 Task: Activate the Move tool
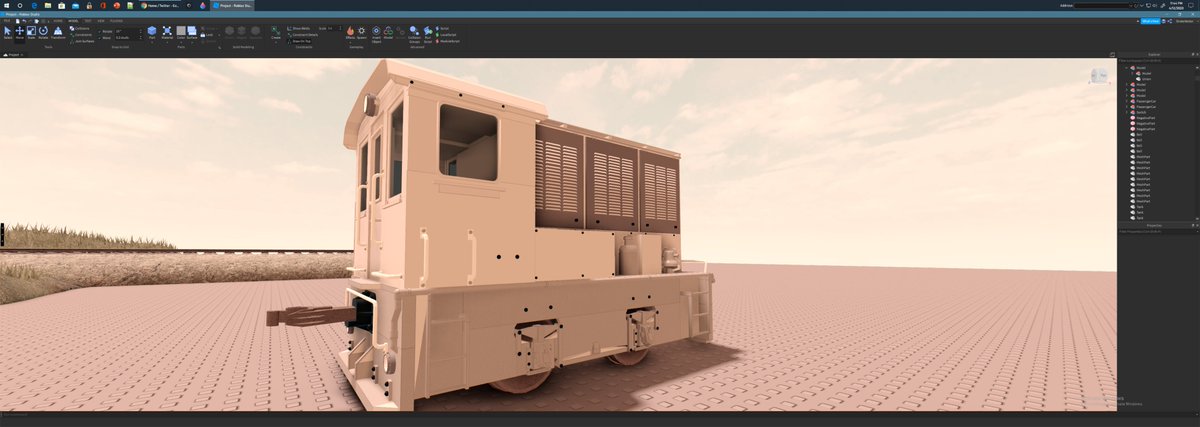coord(19,33)
